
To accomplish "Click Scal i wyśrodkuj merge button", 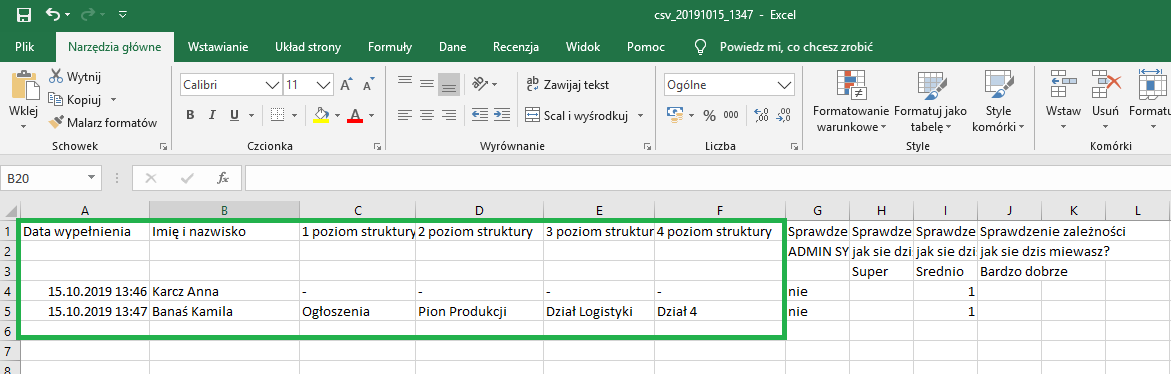I will pos(576,115).
